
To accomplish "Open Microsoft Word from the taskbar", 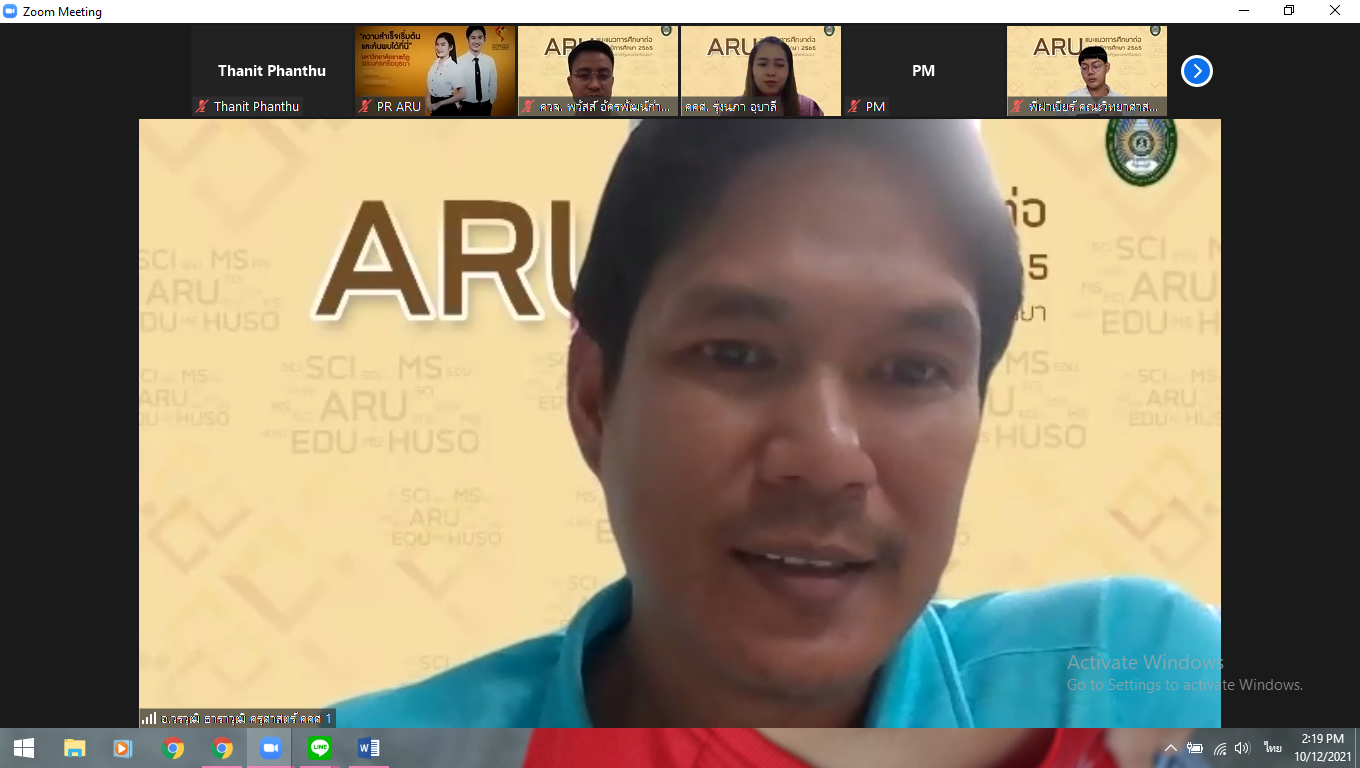I will pos(368,748).
